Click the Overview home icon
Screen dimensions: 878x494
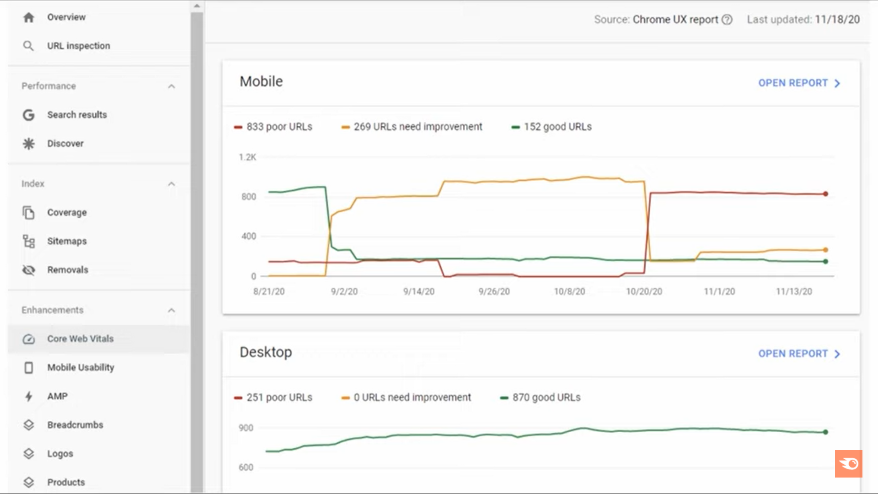[x=28, y=17]
